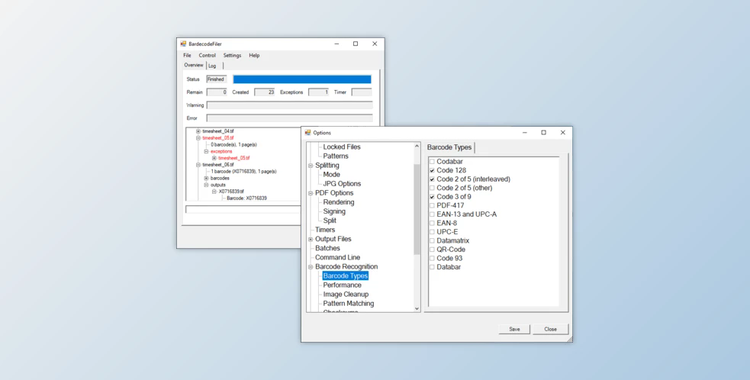Enable the QR-Code checkbox
This screenshot has width=750, height=380.
(x=432, y=249)
